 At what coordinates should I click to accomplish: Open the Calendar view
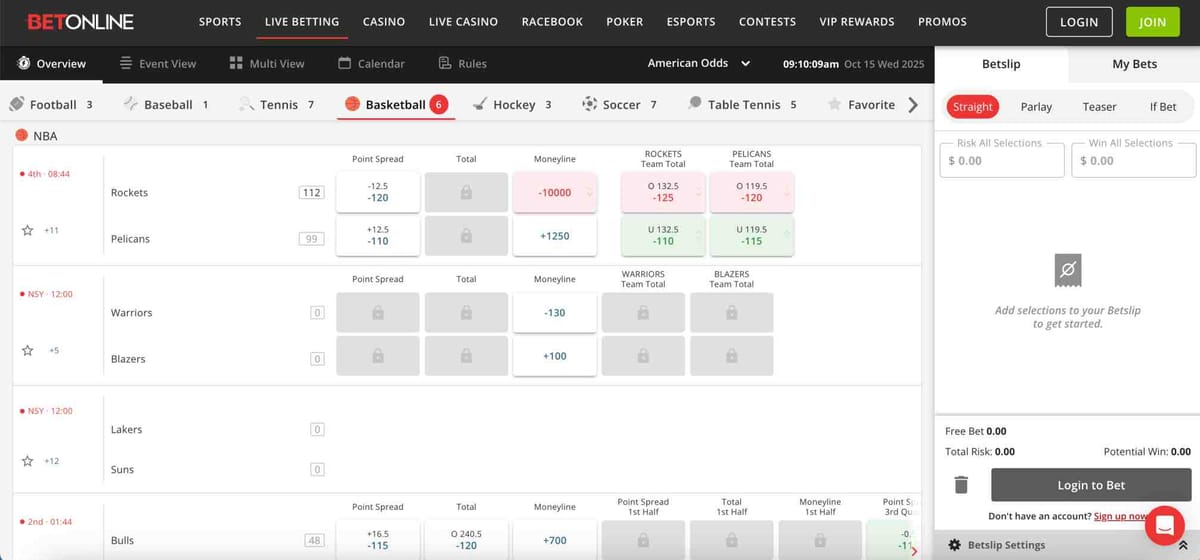point(371,63)
